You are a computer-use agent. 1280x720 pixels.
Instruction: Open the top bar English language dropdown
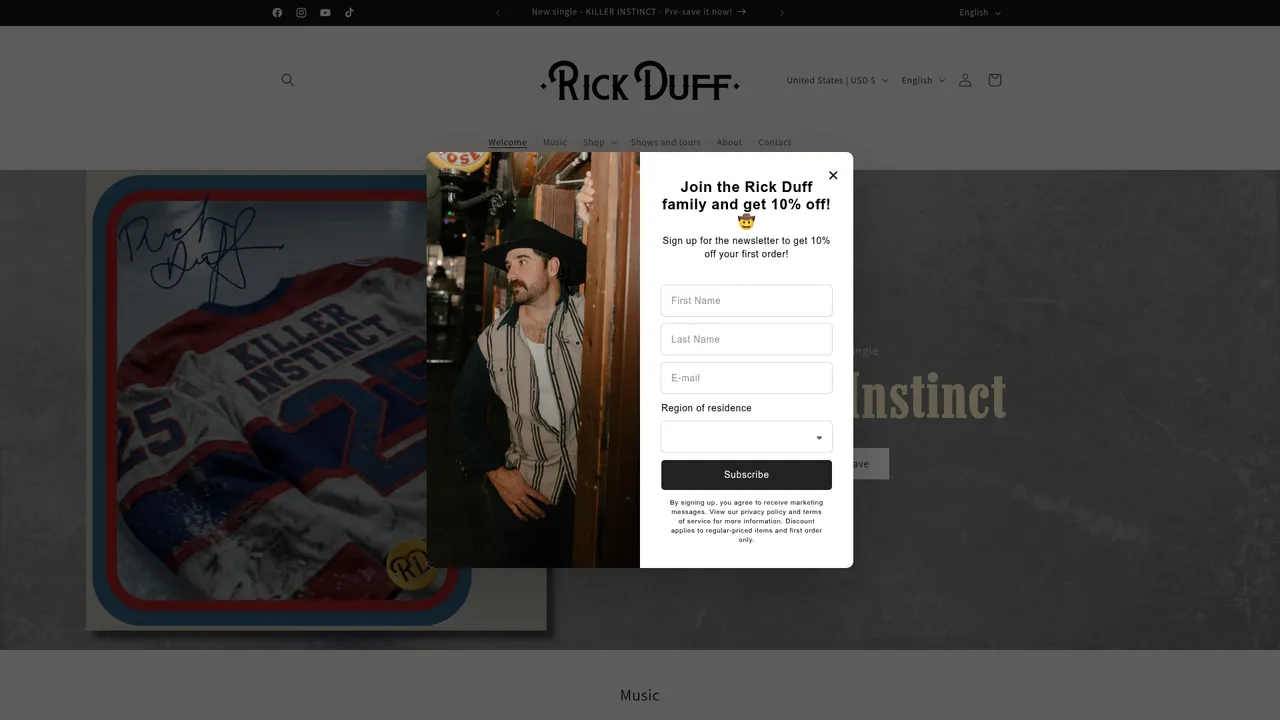pyautogui.click(x=980, y=13)
